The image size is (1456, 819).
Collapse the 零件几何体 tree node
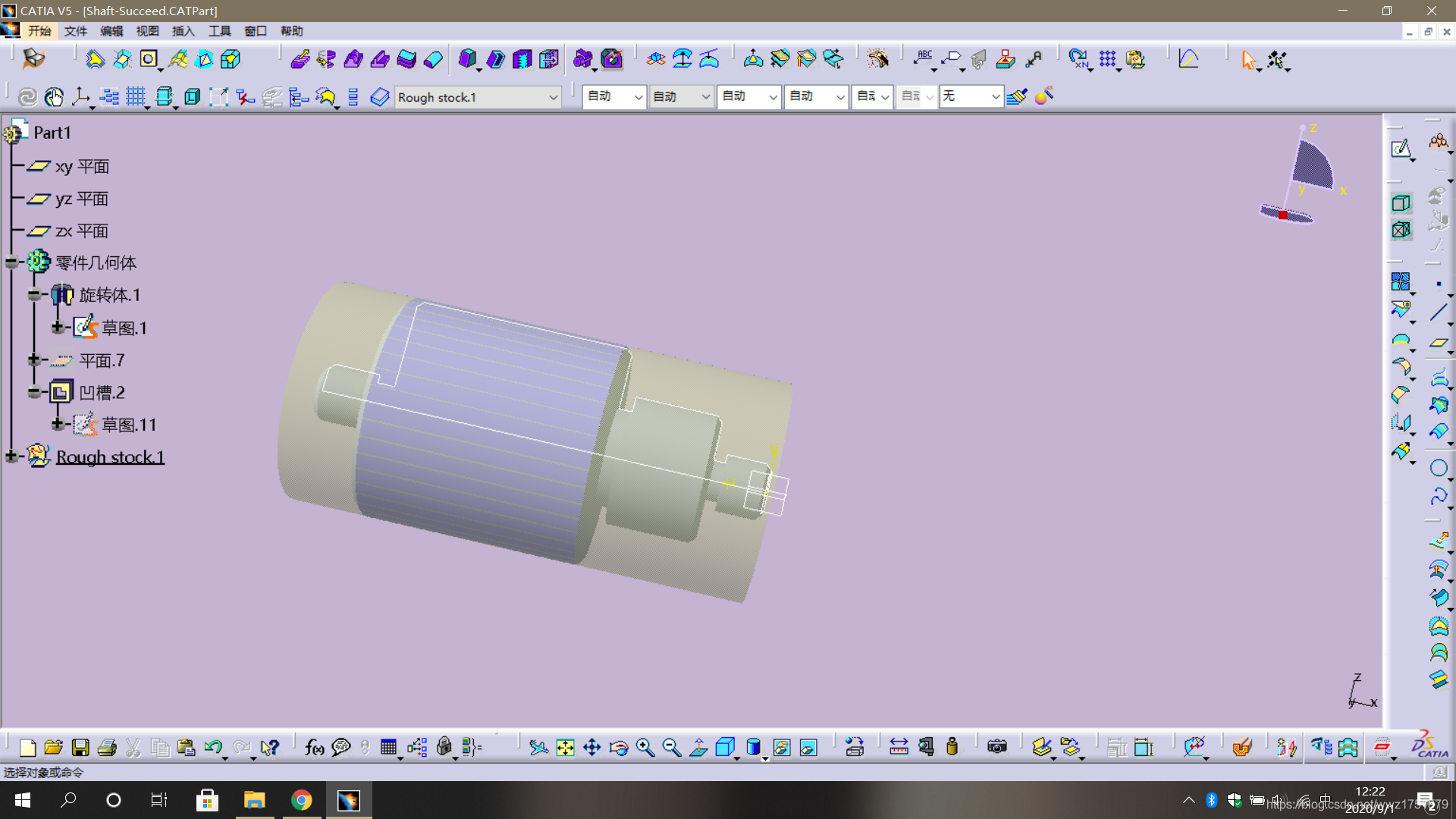[x=12, y=262]
